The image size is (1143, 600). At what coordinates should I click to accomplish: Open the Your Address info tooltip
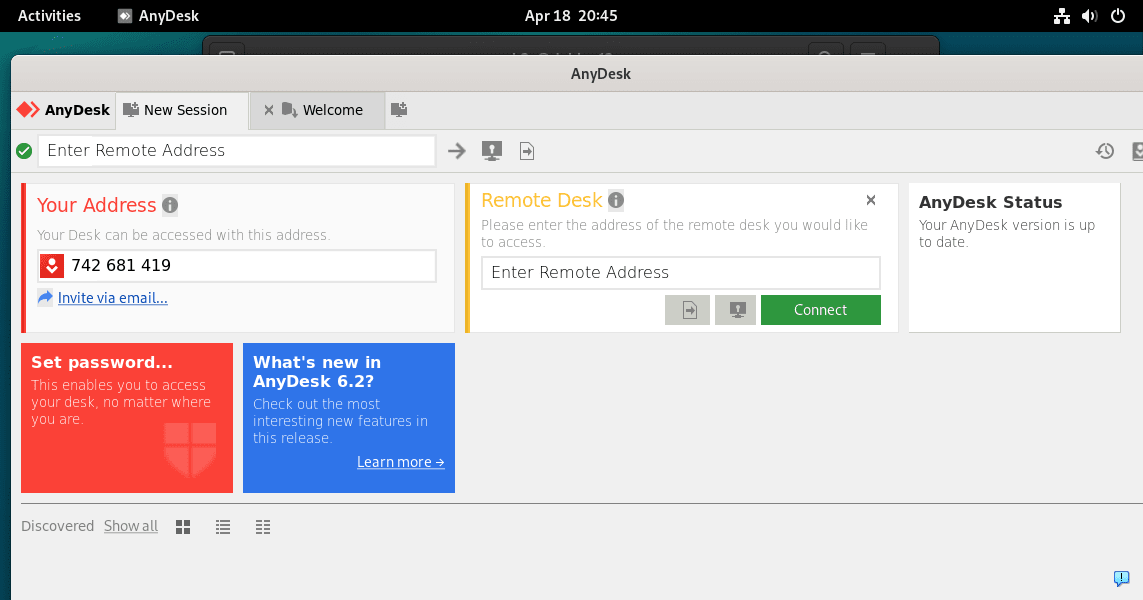[169, 205]
